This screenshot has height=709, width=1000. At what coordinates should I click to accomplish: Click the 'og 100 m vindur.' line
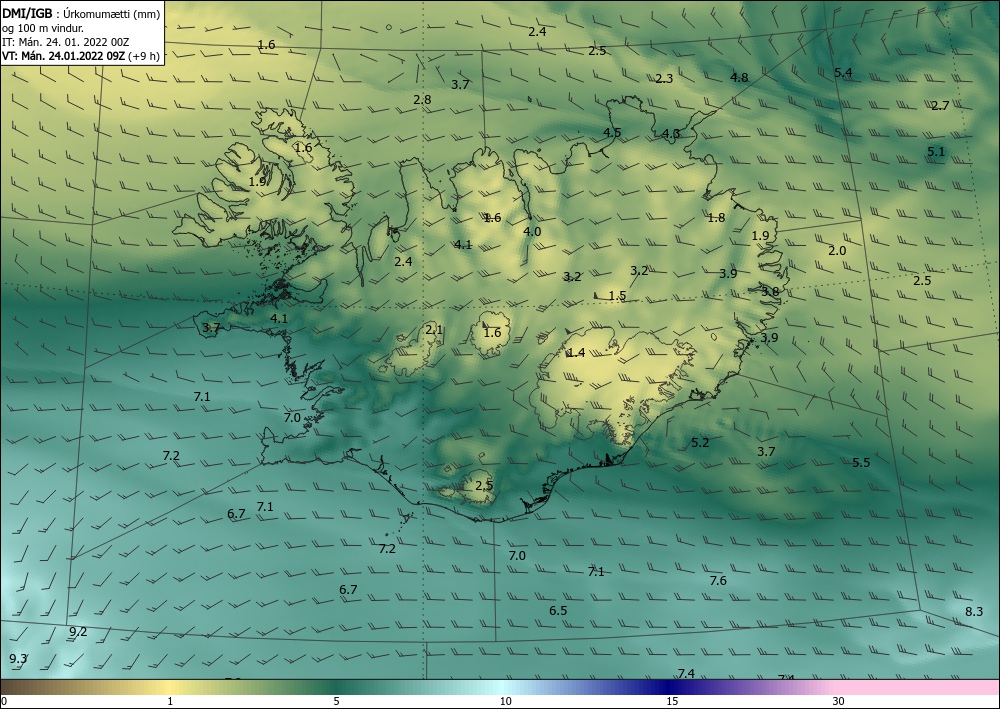[x=43, y=27]
